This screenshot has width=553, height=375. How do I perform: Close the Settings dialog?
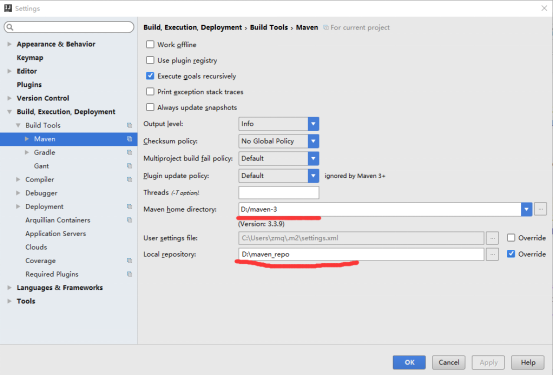(544, 8)
